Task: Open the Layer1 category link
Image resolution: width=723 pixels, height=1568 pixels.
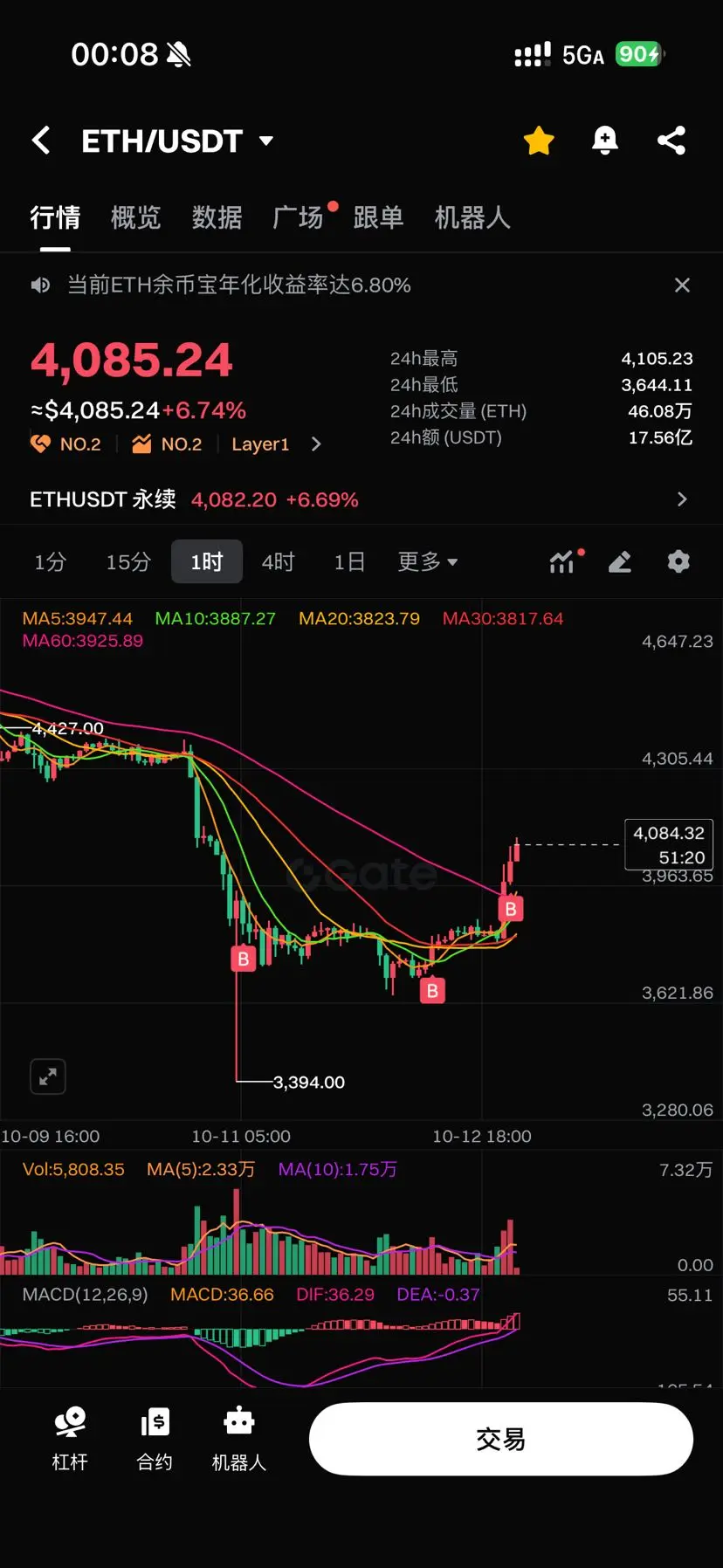Action: 260,444
